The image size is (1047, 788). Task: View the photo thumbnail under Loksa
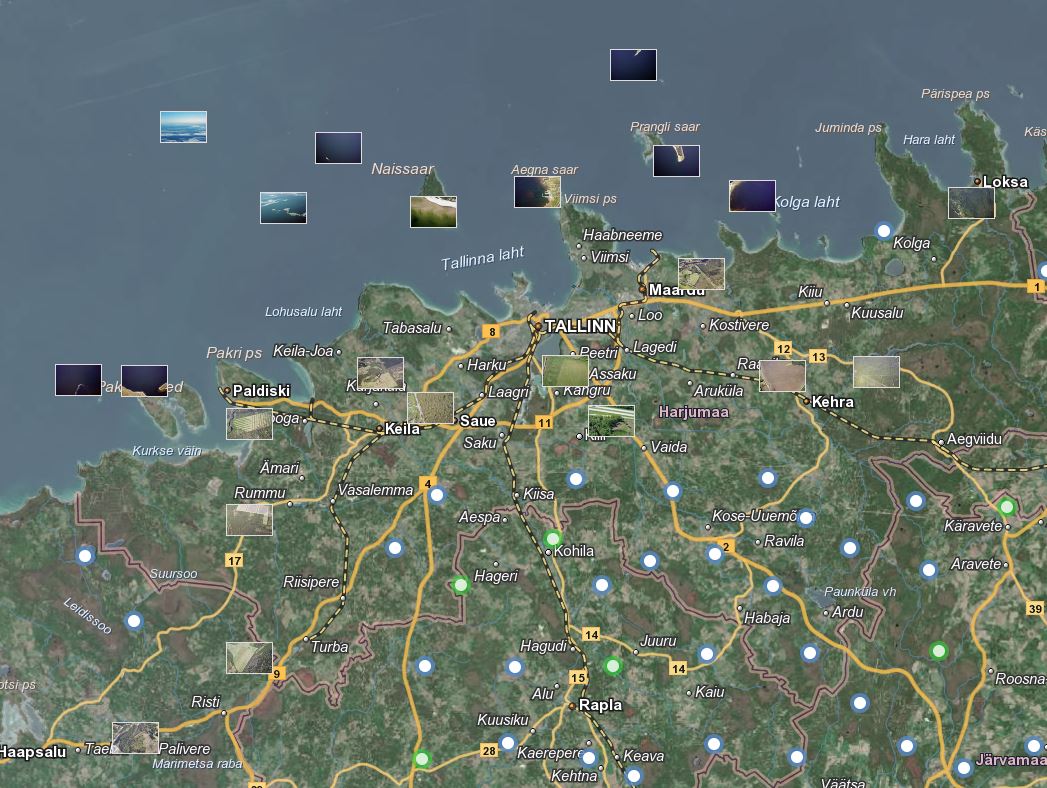(x=972, y=203)
